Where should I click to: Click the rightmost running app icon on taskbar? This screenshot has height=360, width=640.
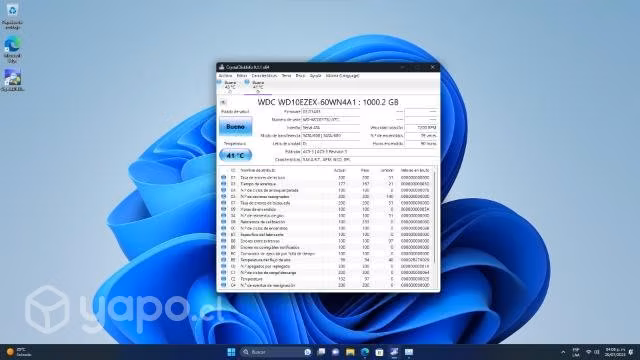click(409, 352)
